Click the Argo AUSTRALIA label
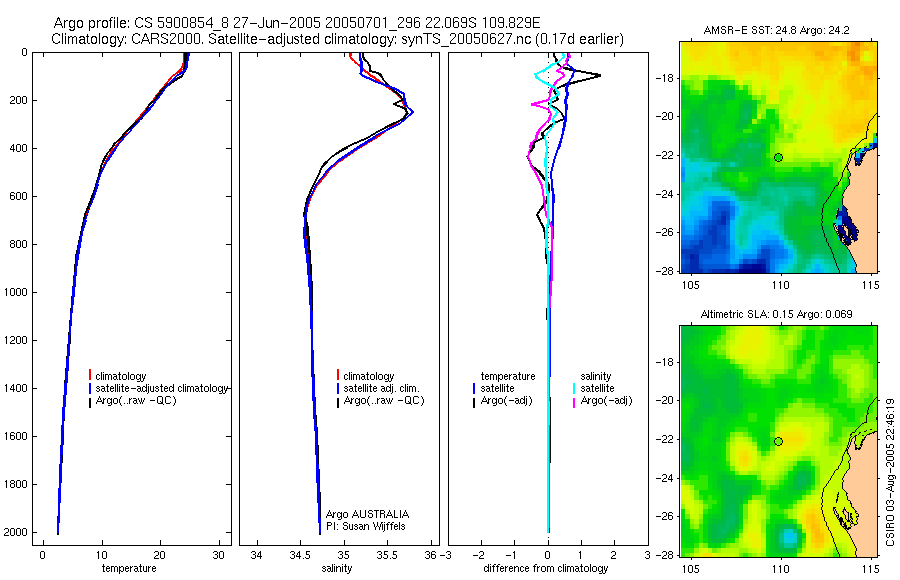This screenshot has width=900, height=580. coord(367,514)
